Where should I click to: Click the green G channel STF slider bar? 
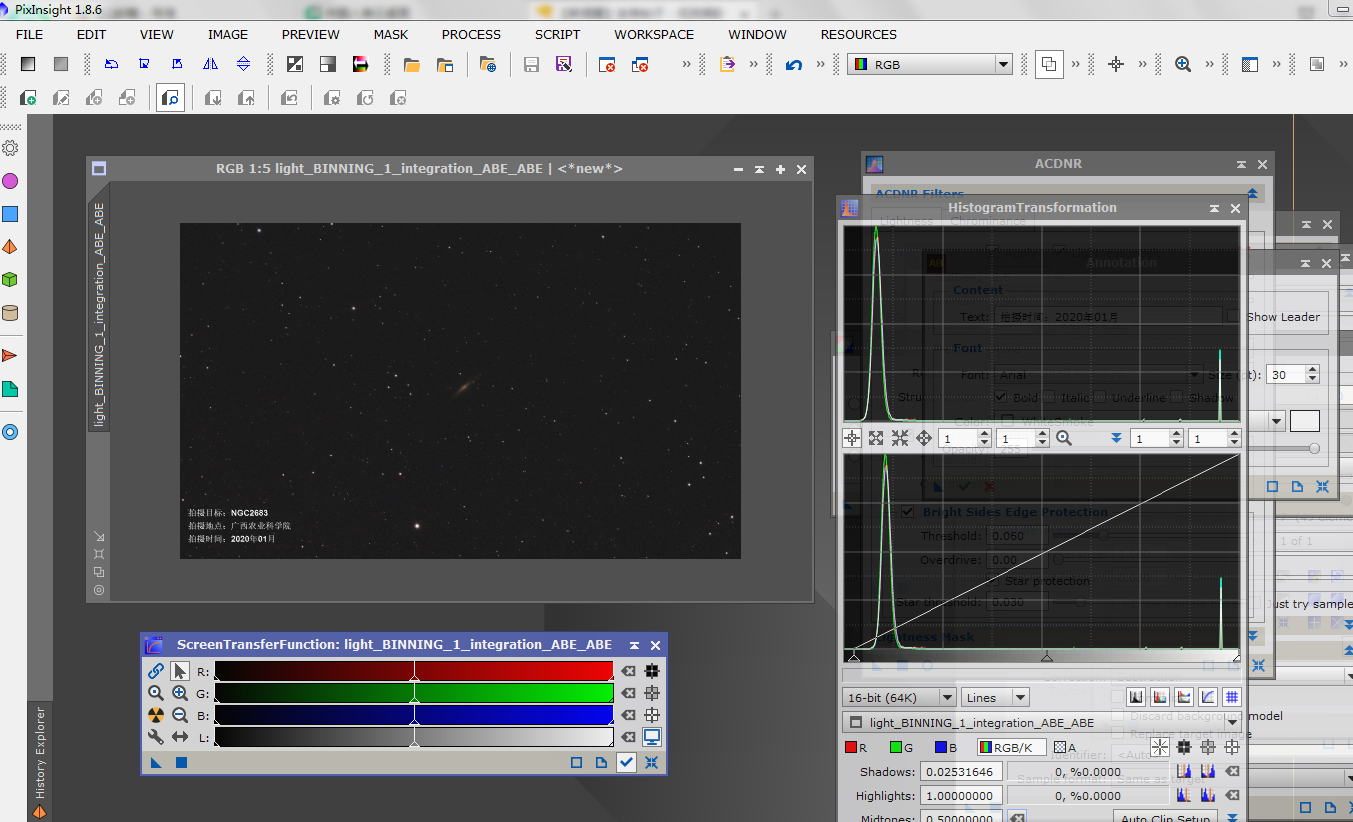(414, 693)
